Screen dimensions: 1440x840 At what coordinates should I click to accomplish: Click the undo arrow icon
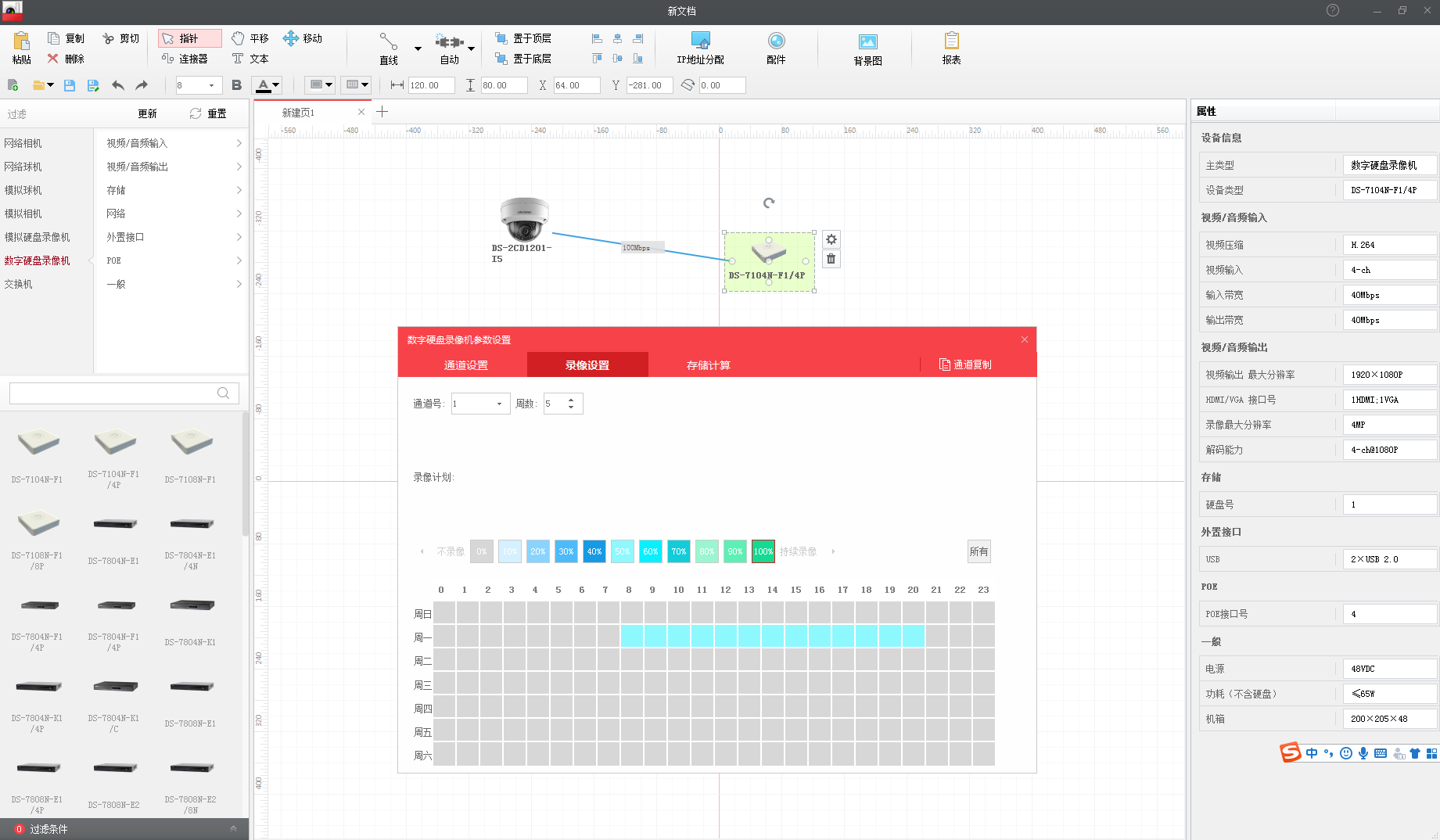[118, 85]
